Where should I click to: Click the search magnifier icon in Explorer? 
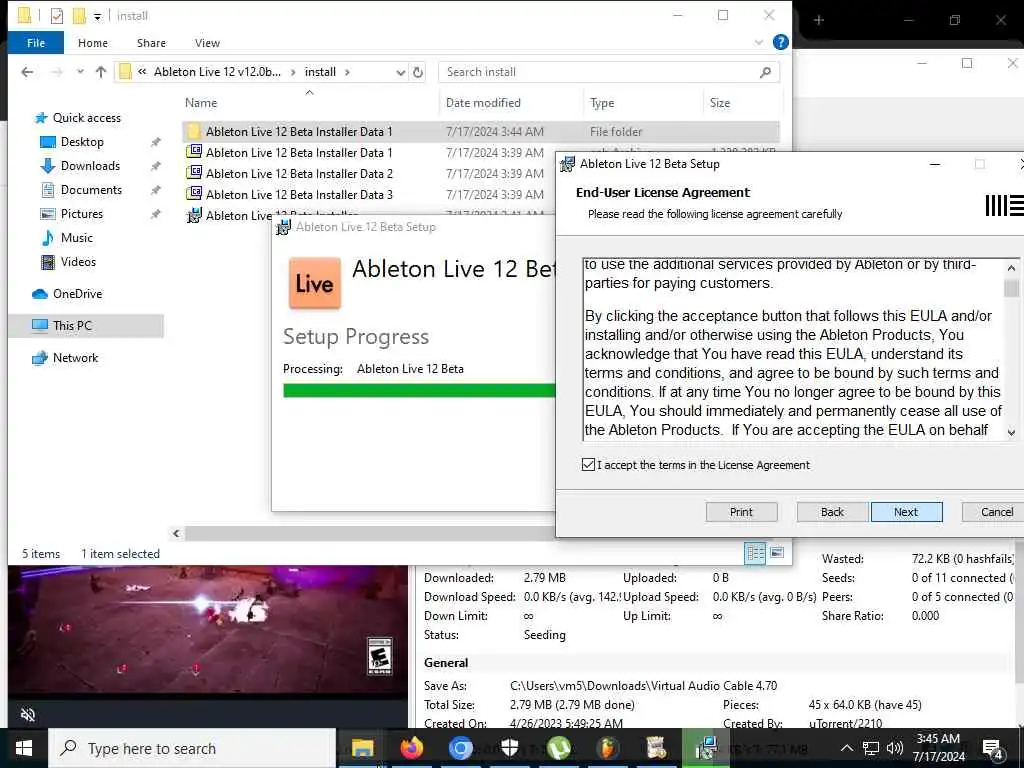pyautogui.click(x=765, y=72)
